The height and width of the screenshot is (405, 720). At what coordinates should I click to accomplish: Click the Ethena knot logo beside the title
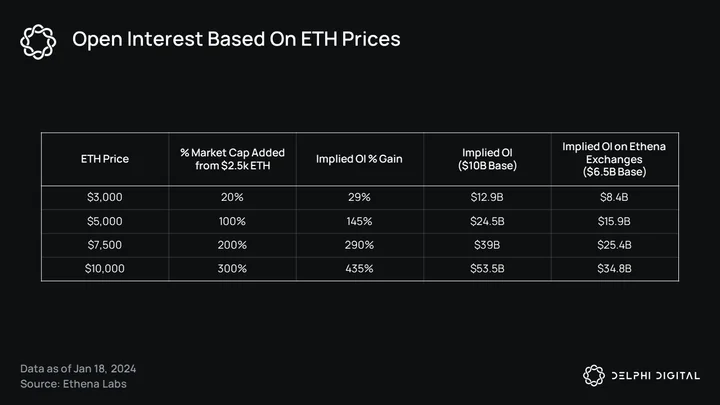pyautogui.click(x=38, y=42)
